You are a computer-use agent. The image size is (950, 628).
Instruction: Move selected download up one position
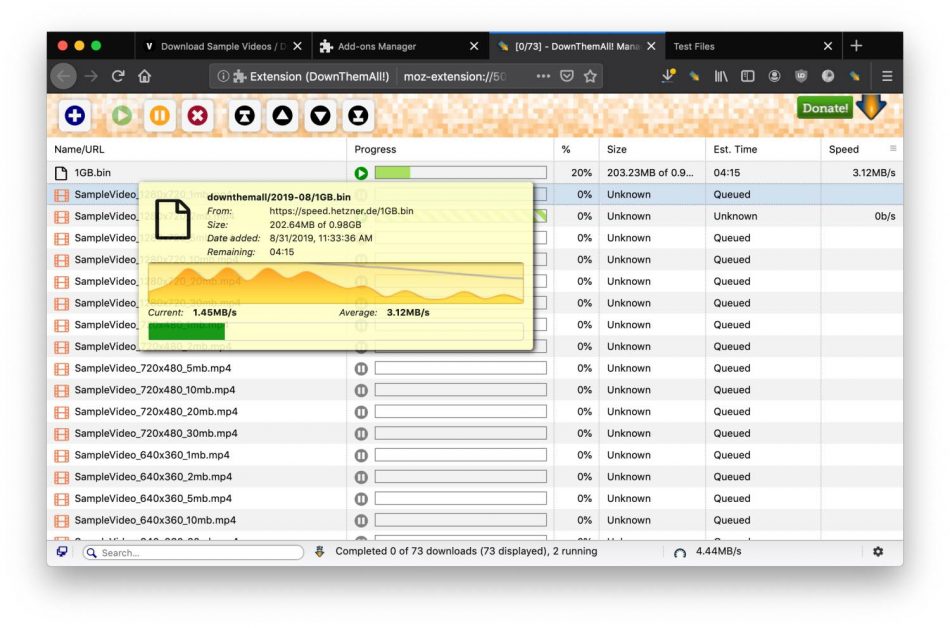tap(282, 116)
